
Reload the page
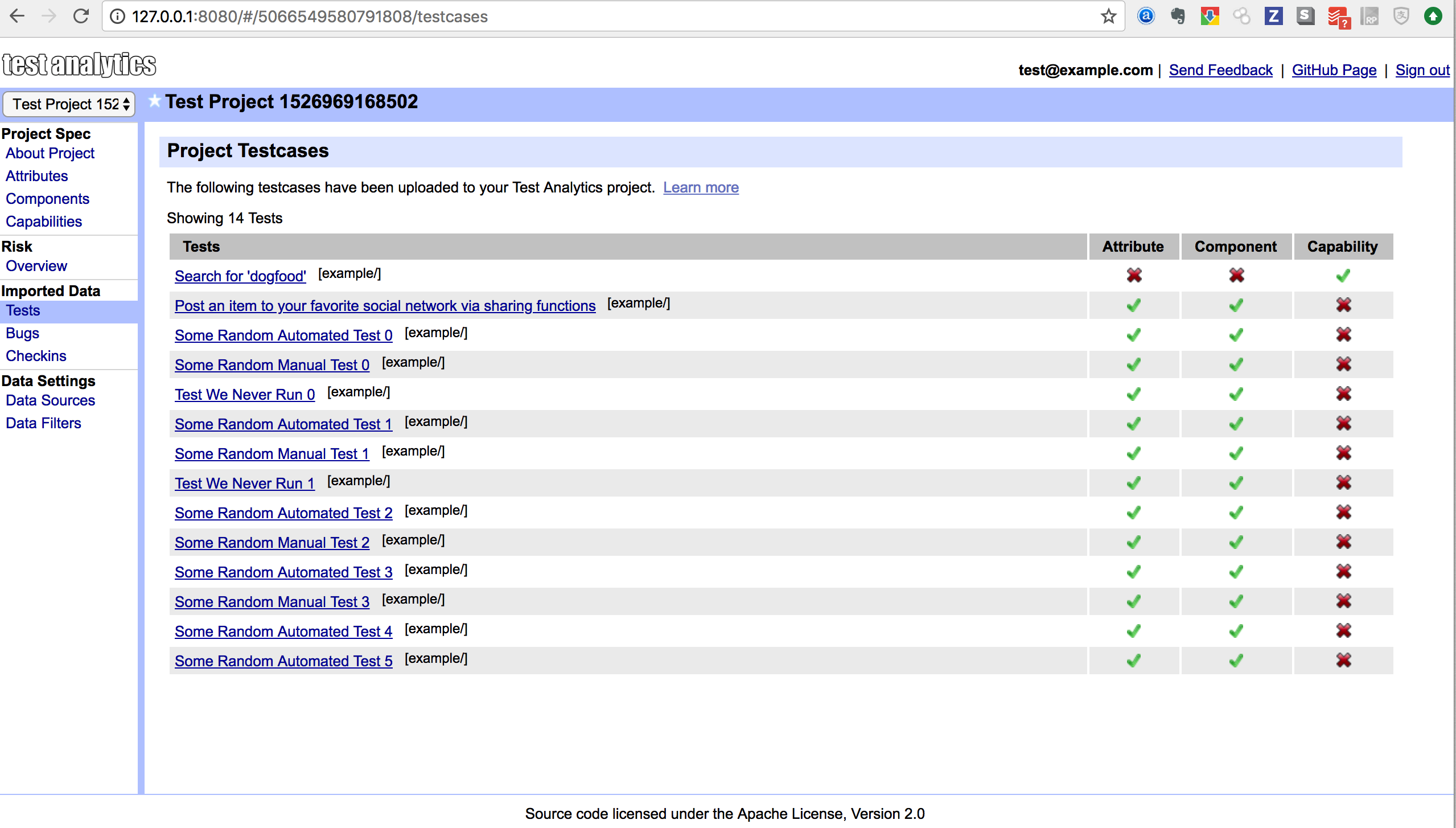click(x=81, y=16)
